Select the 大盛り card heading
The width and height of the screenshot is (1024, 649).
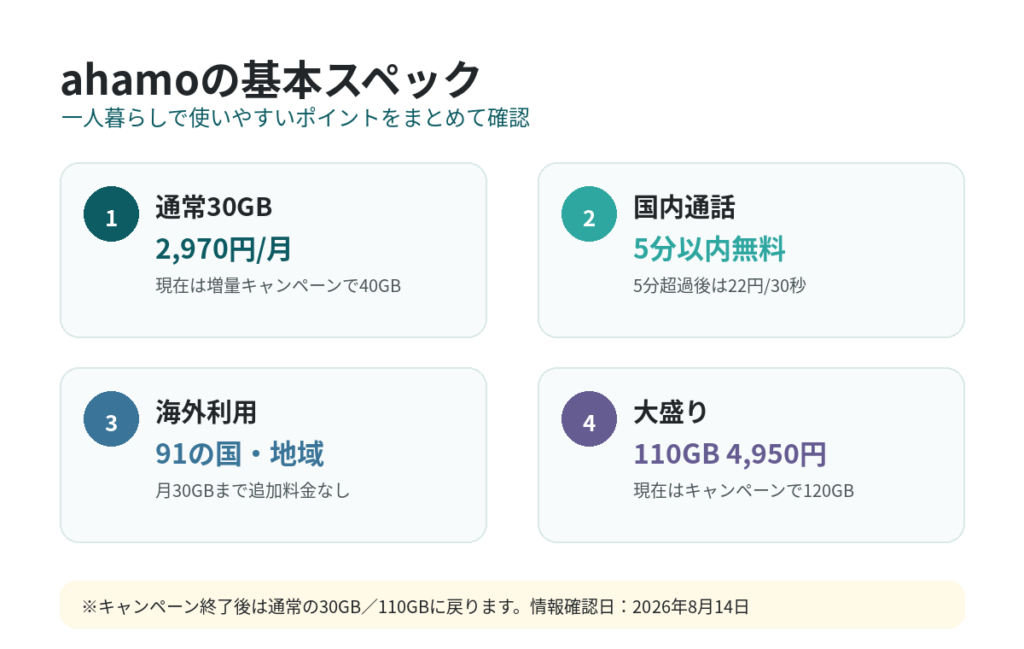click(671, 412)
